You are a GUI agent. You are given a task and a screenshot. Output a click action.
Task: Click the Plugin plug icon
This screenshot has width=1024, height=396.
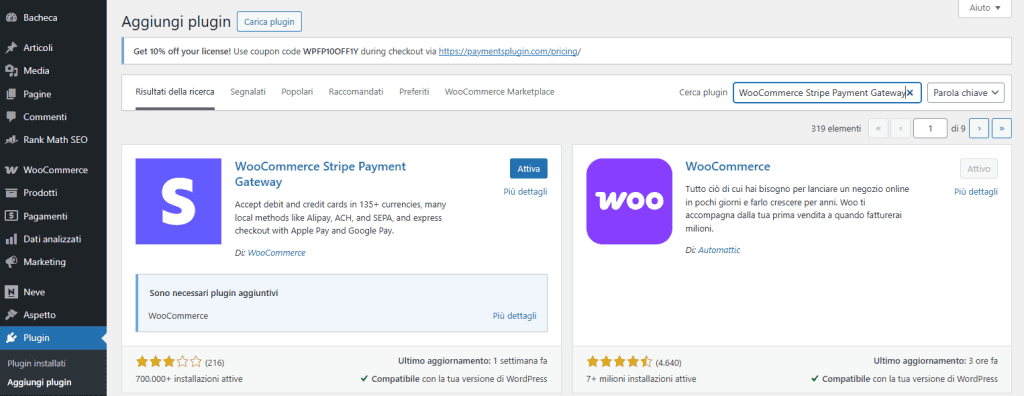pos(10,338)
